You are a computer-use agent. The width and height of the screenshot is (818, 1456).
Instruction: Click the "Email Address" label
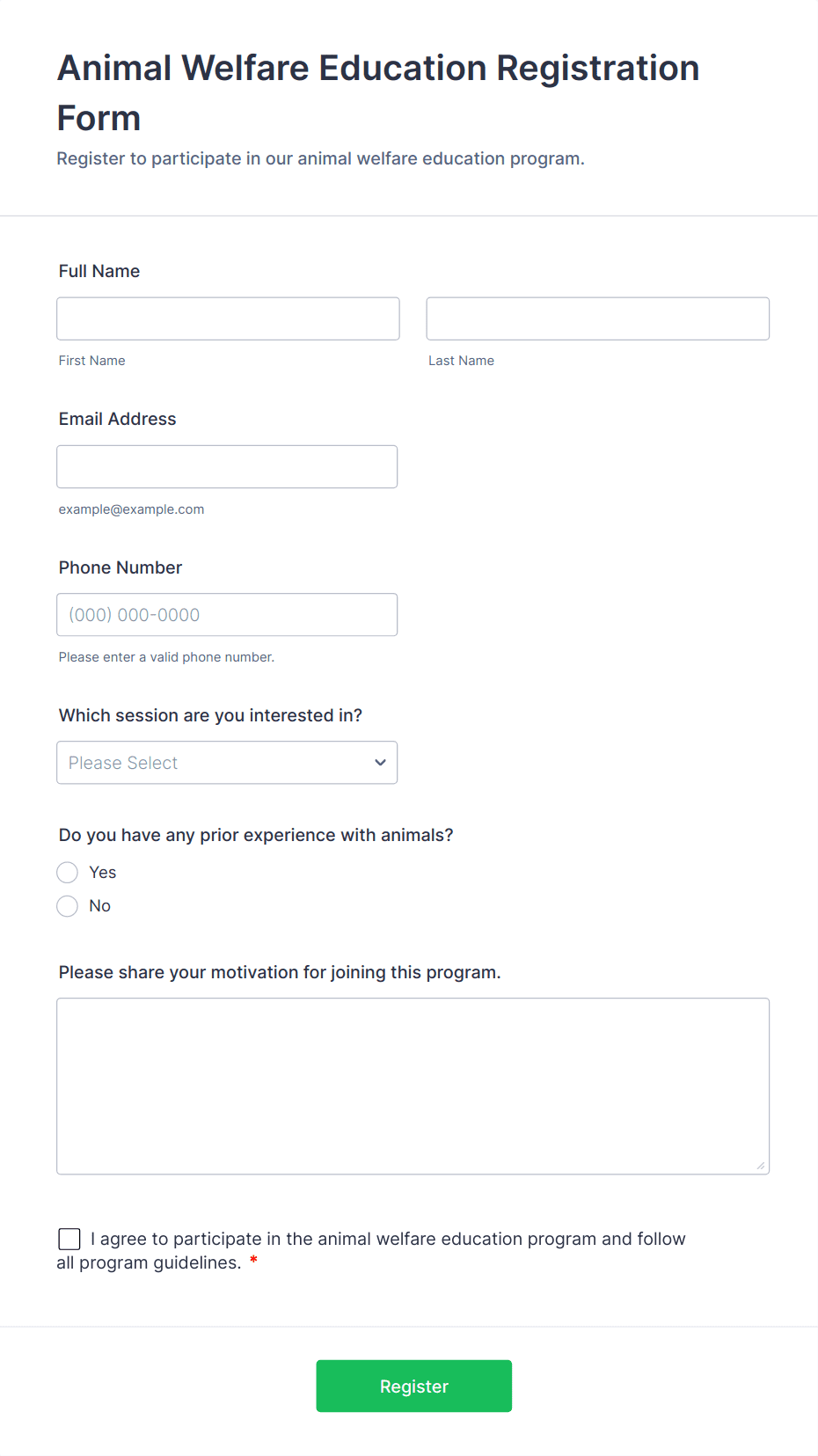point(118,419)
